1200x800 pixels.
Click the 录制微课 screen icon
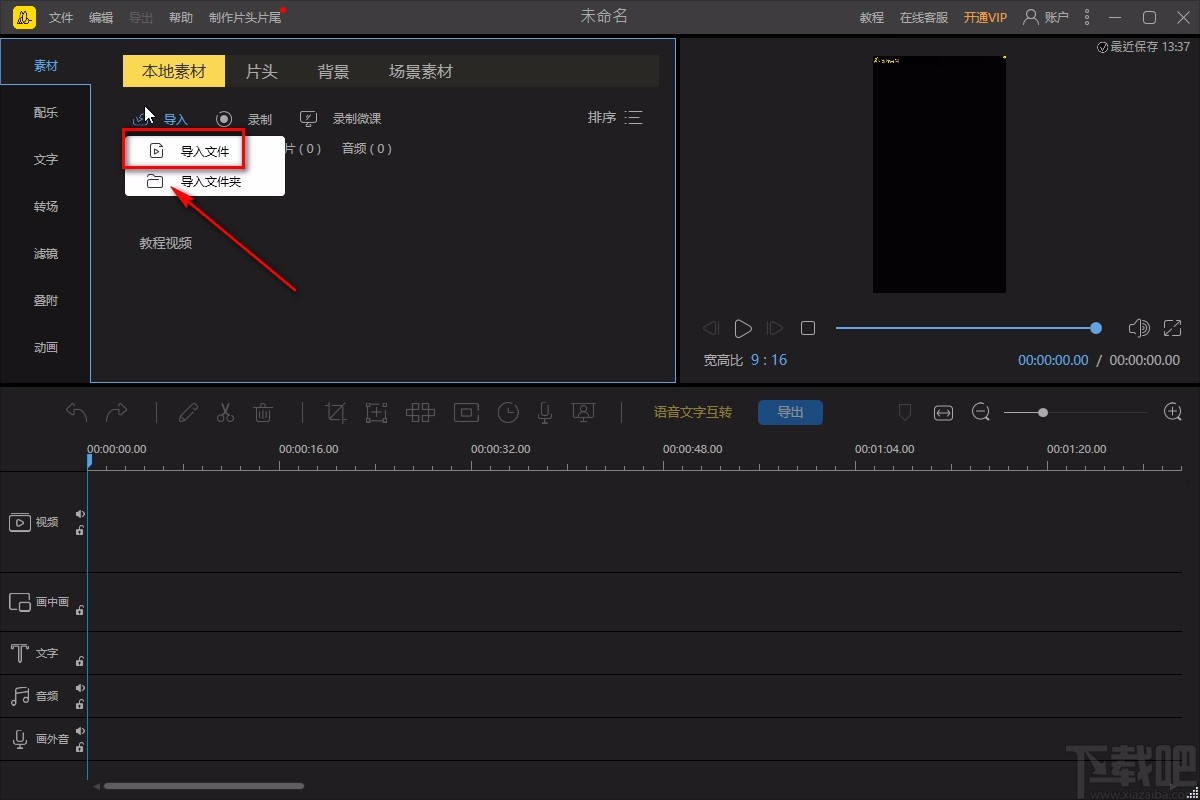click(x=309, y=119)
